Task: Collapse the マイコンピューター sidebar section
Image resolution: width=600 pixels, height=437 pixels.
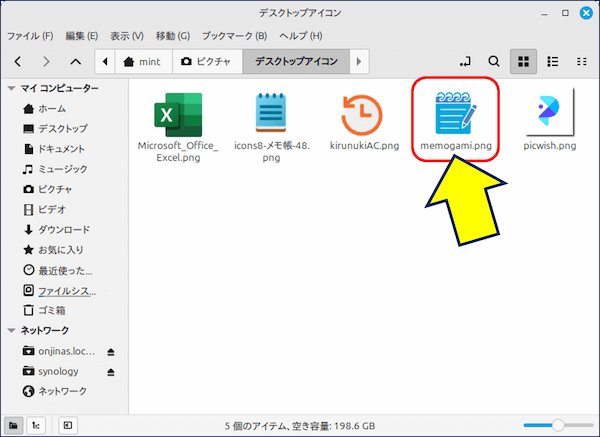Action: [x=11, y=89]
